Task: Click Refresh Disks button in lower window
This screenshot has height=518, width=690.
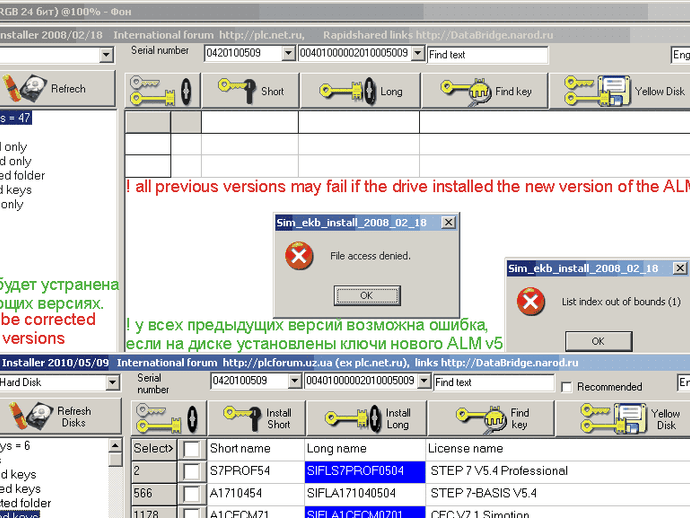Action: click(59, 416)
